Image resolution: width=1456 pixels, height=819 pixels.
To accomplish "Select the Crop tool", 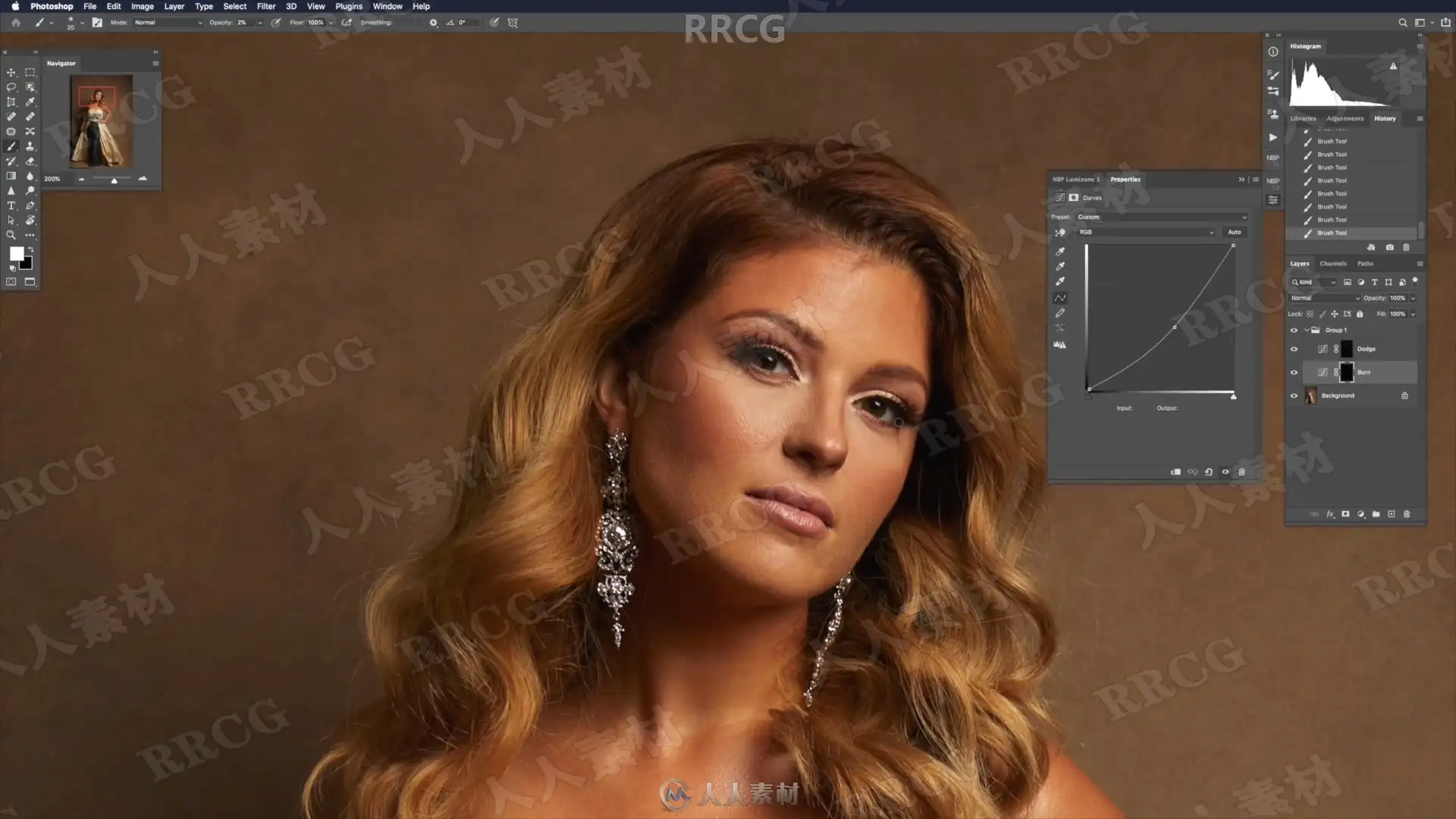I will tap(11, 102).
